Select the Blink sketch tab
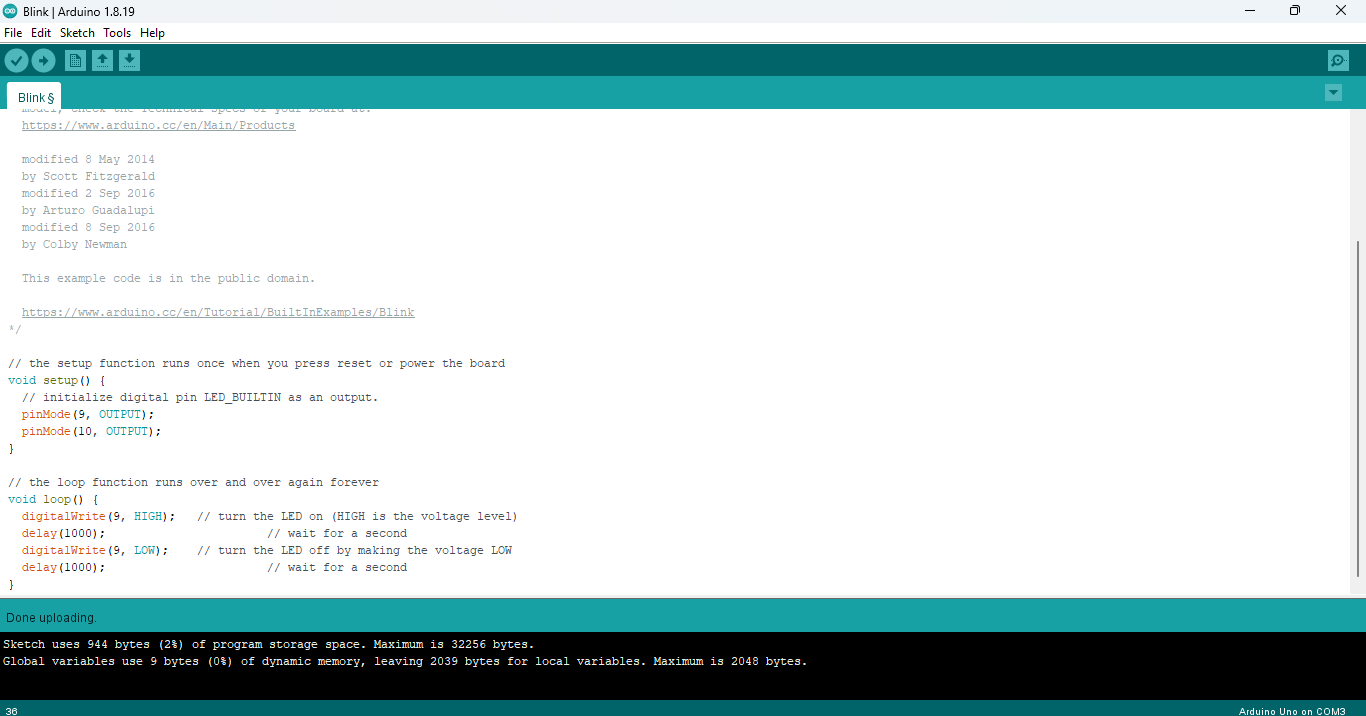 click(x=33, y=97)
